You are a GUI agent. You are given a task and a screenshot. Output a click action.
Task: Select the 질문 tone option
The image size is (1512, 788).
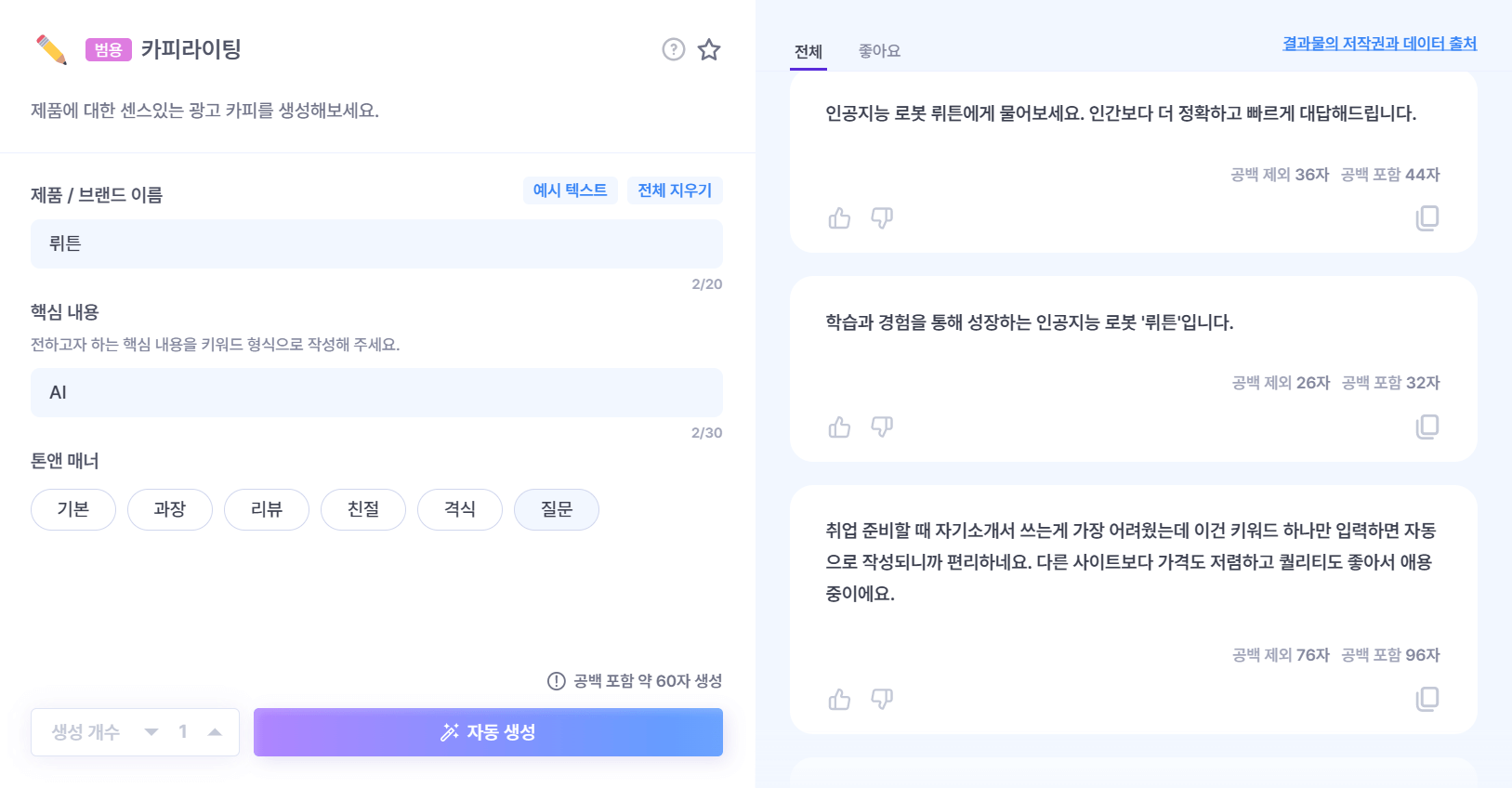click(x=557, y=509)
